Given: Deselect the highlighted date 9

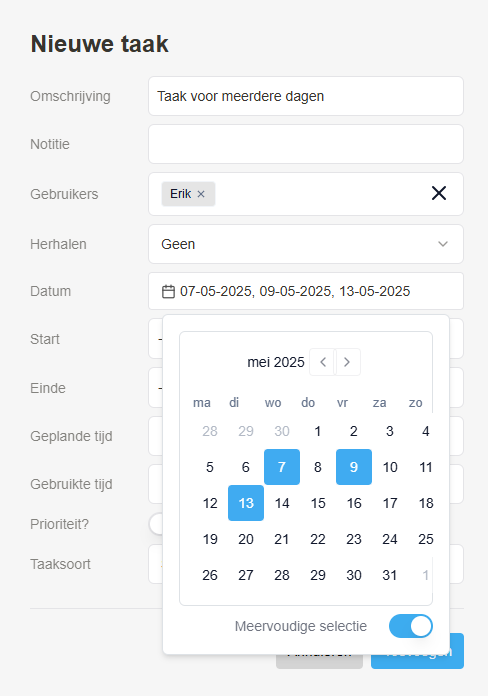Looking at the screenshot, I should tap(354, 467).
